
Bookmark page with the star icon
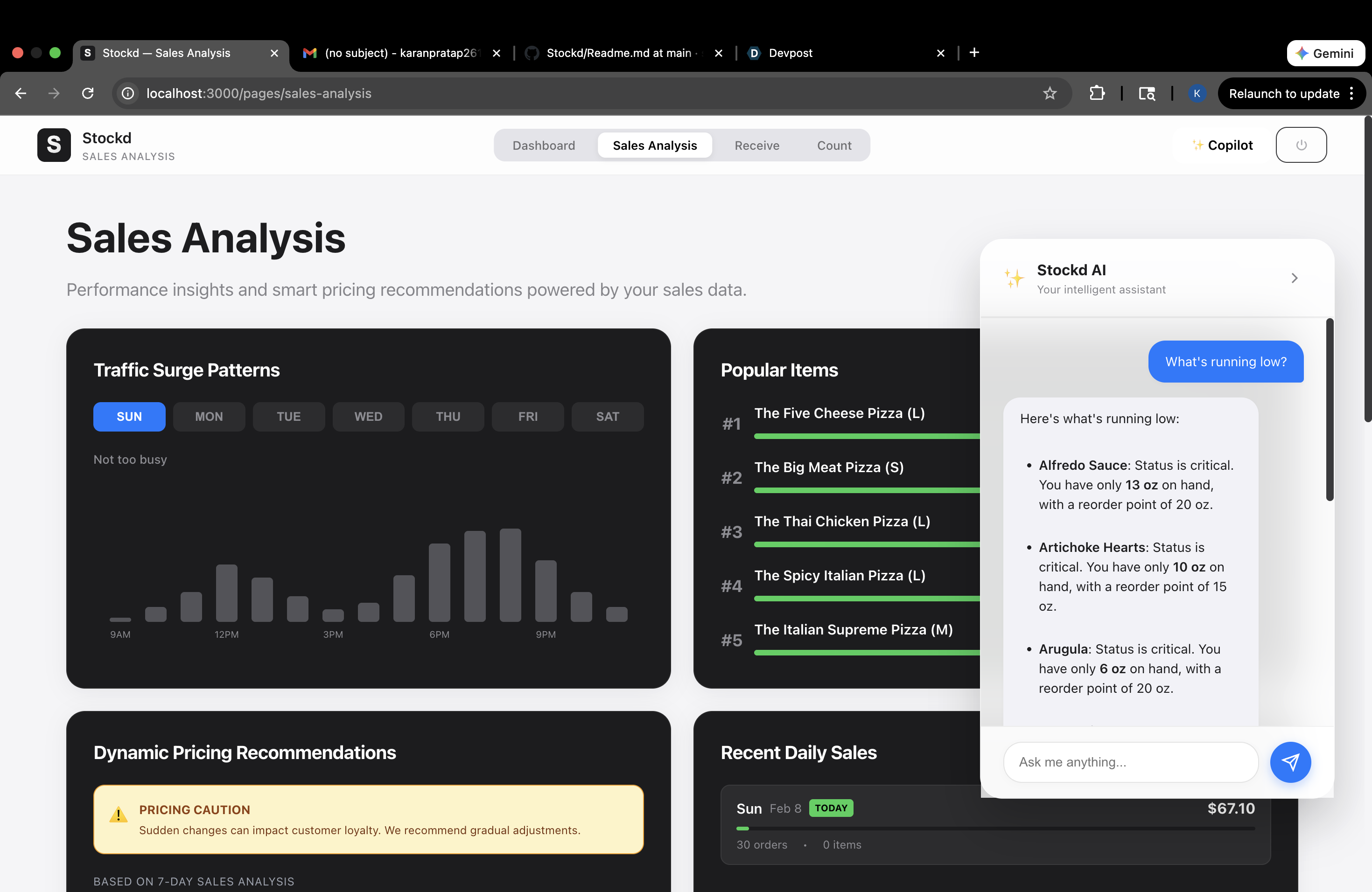[x=1049, y=93]
